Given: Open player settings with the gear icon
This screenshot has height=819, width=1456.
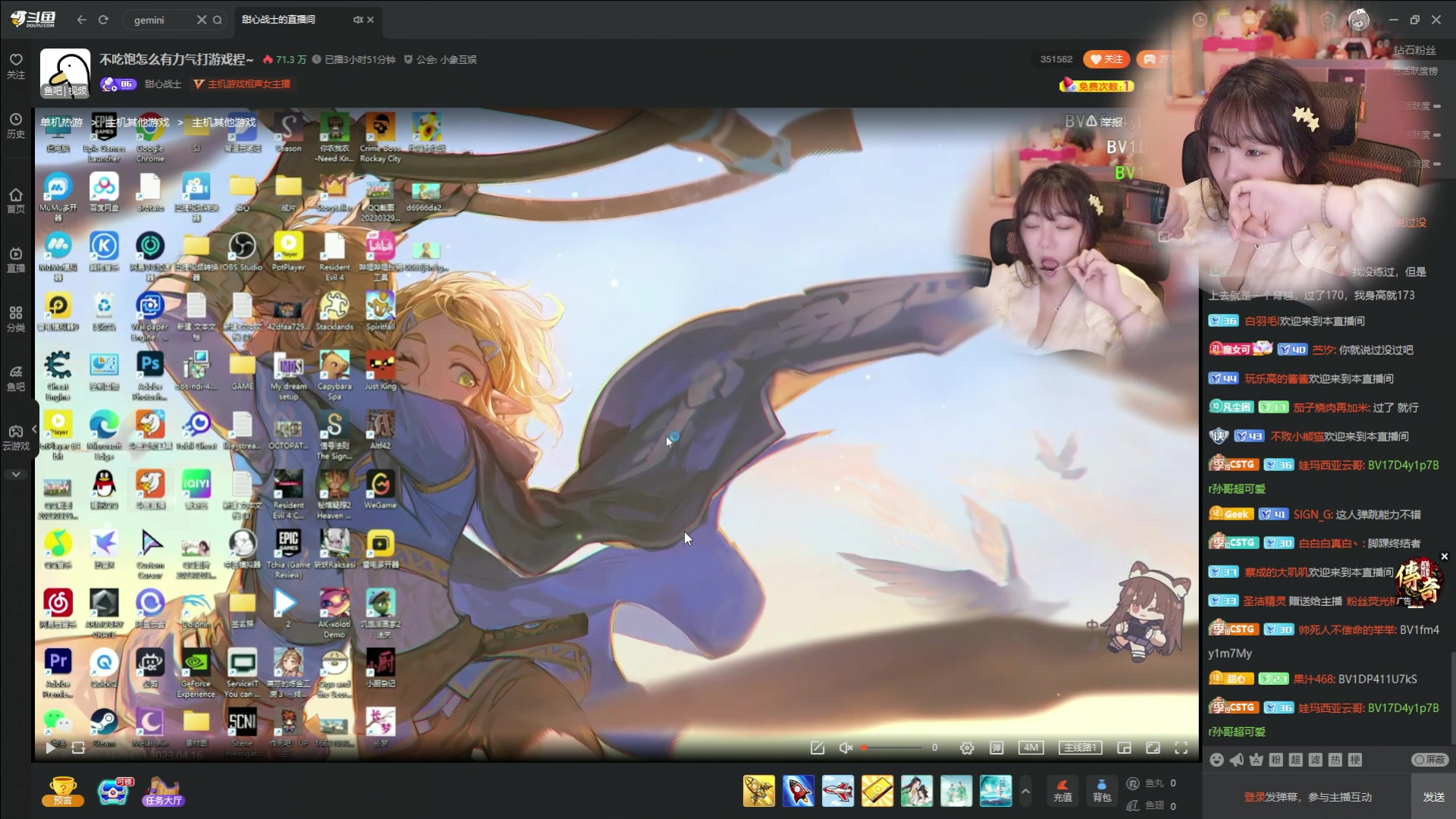Looking at the screenshot, I should tap(967, 748).
